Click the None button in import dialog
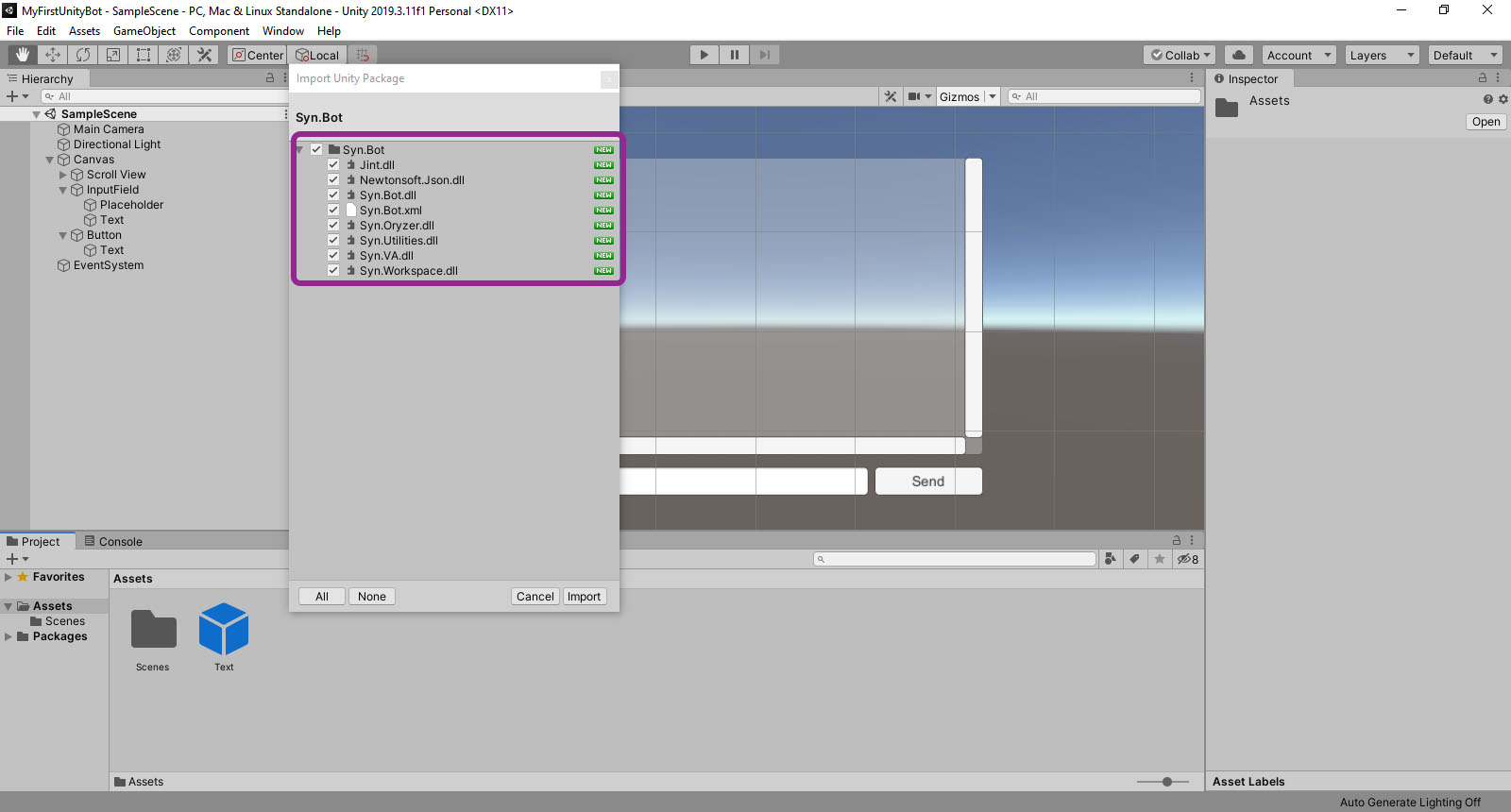1511x812 pixels. [372, 596]
